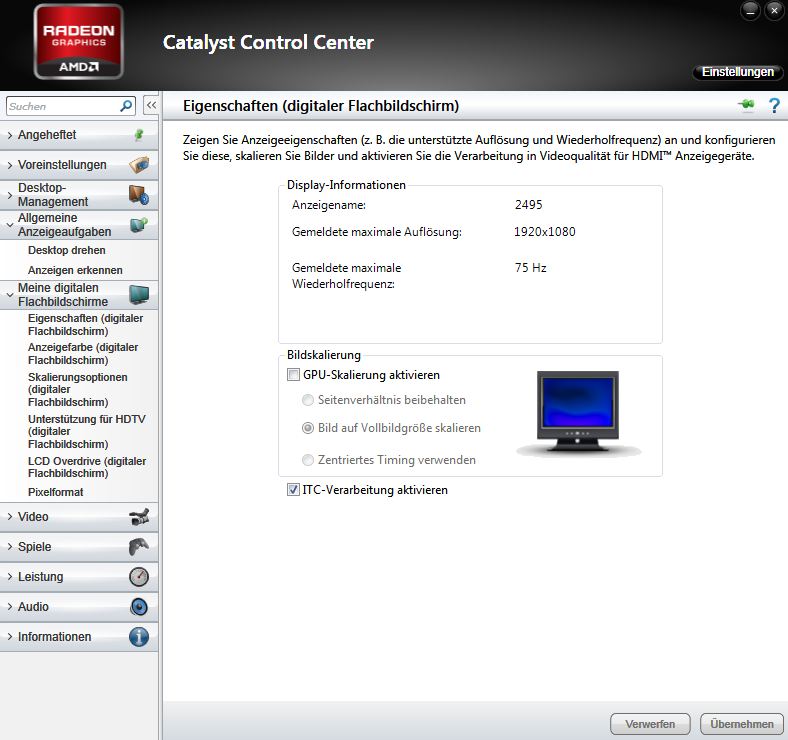Click the Spiele gamepad icon
This screenshot has width=788, height=740.
pos(139,546)
